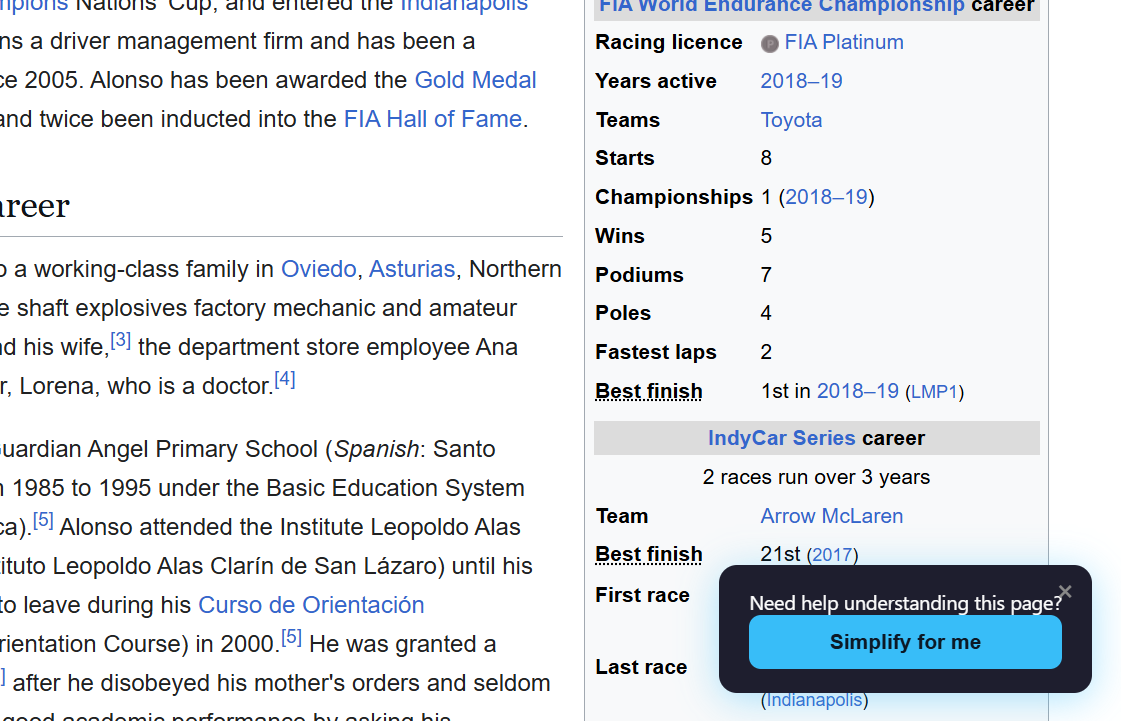Click the Indianapolis link in the infobox

coord(814,700)
